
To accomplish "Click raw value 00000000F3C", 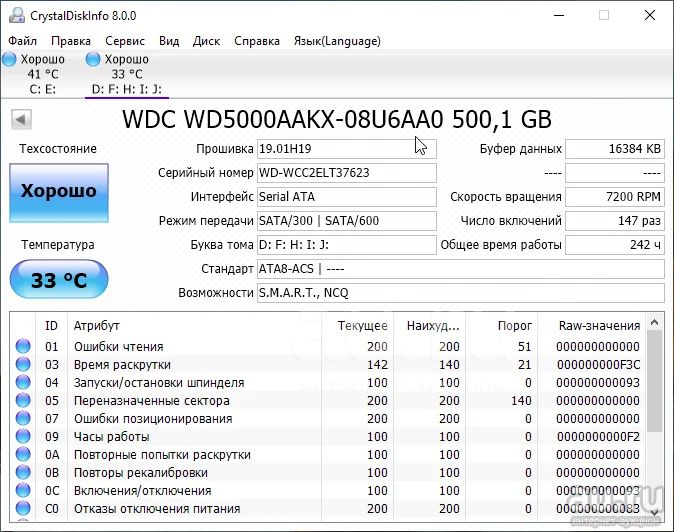I will (x=598, y=365).
